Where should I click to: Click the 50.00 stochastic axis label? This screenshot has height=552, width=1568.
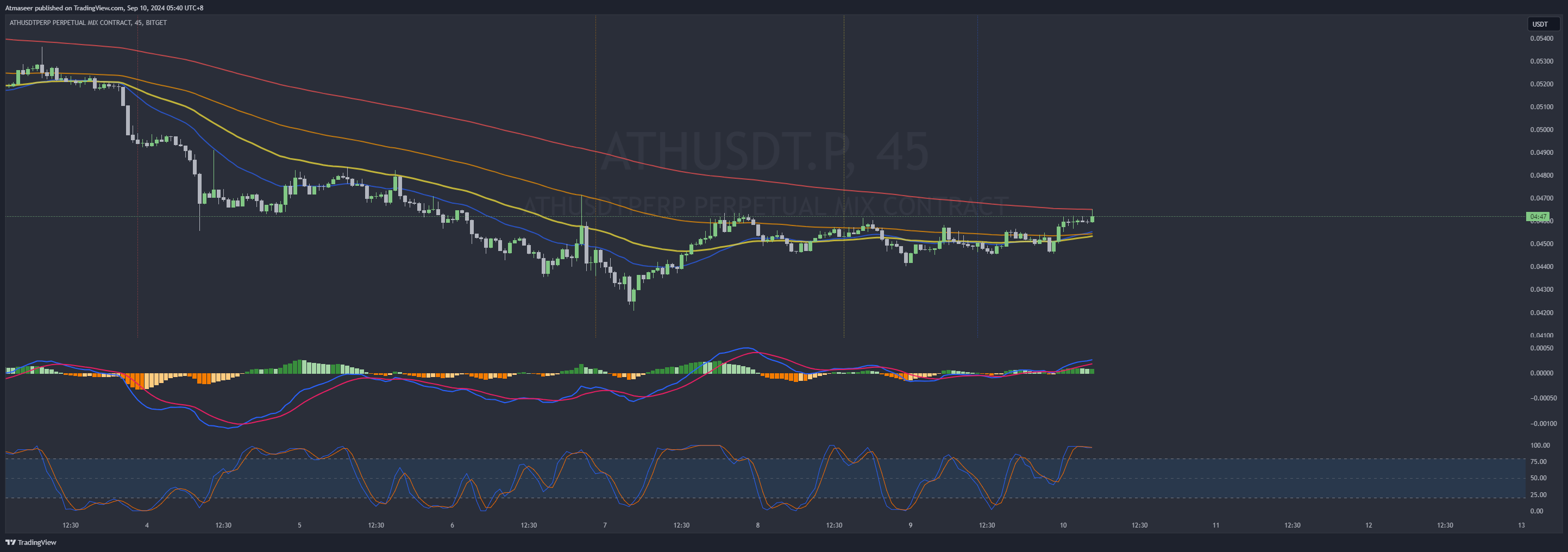1538,478
